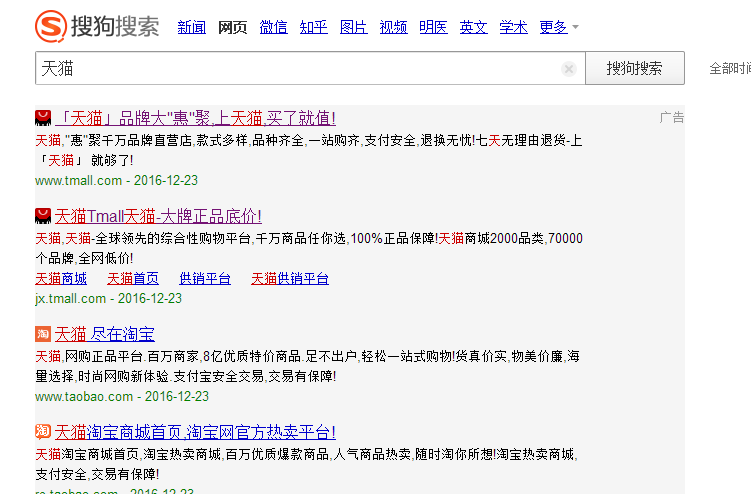The width and height of the screenshot is (751, 494).
Task: Switch to 微信 search
Action: click(x=273, y=27)
